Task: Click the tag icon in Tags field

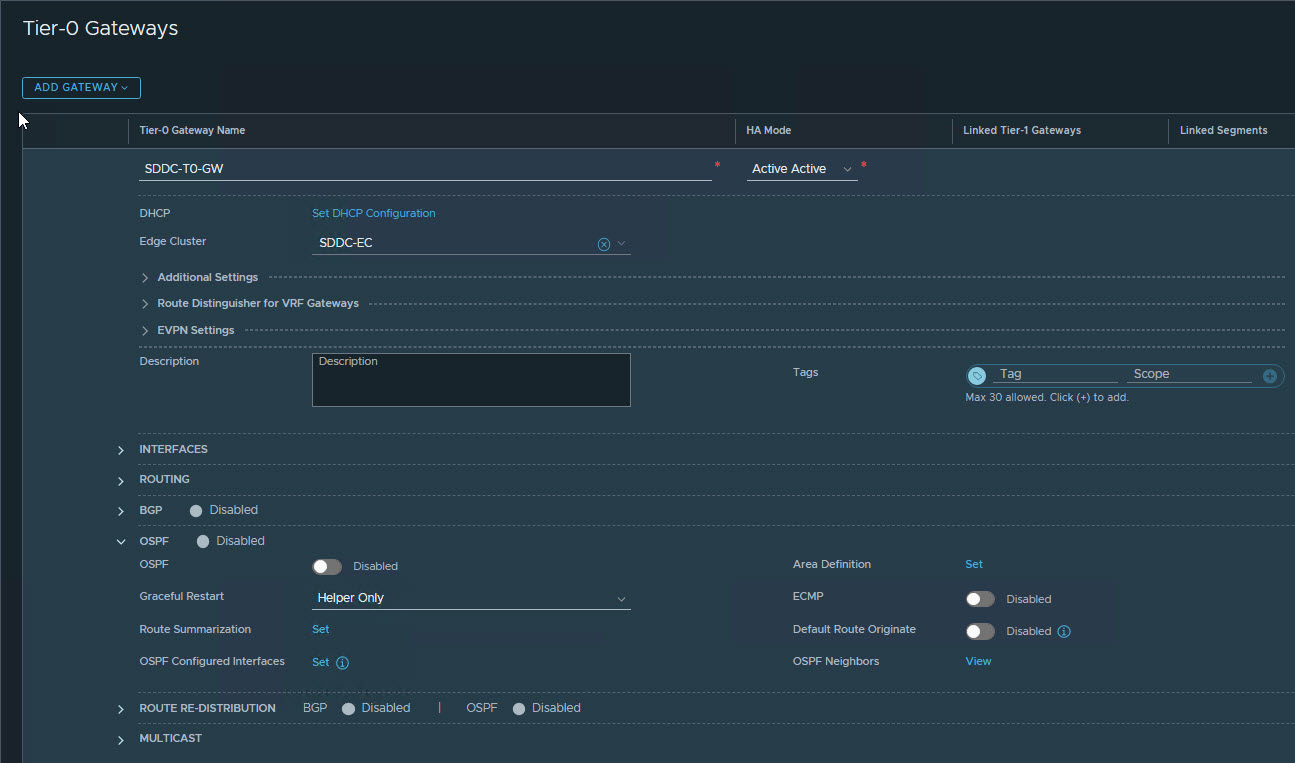Action: pyautogui.click(x=977, y=376)
